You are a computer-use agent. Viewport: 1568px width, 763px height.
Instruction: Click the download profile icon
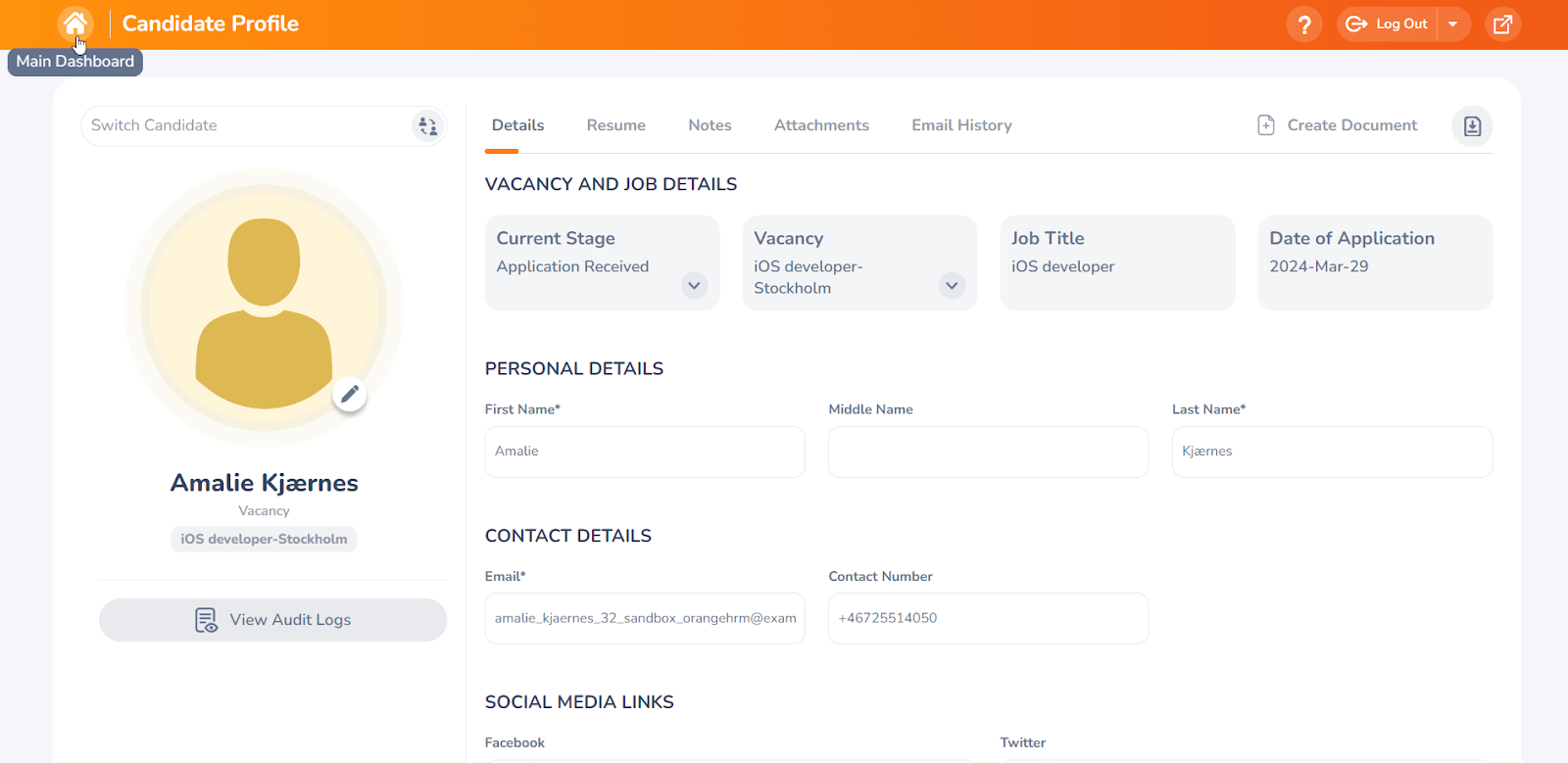(x=1472, y=126)
